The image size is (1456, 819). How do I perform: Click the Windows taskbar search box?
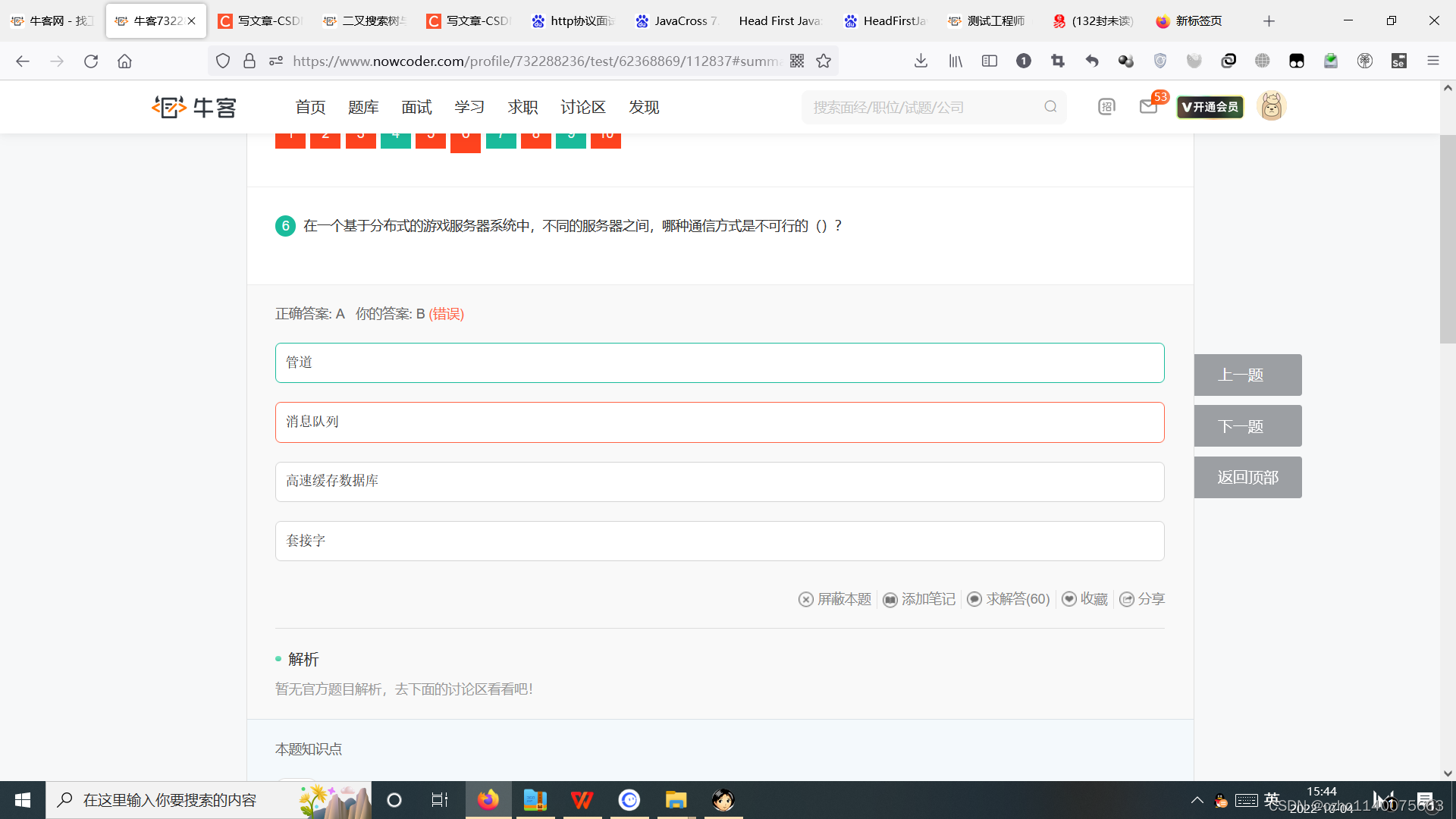[209, 800]
